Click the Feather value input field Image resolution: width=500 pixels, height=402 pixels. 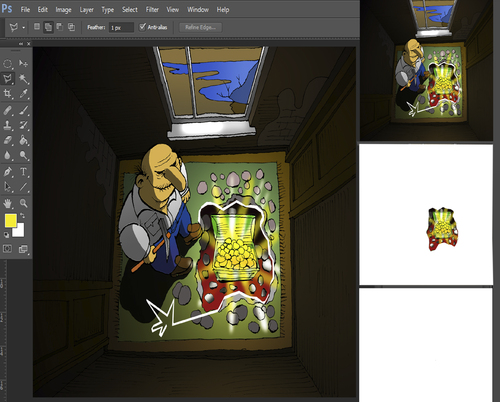[122, 28]
